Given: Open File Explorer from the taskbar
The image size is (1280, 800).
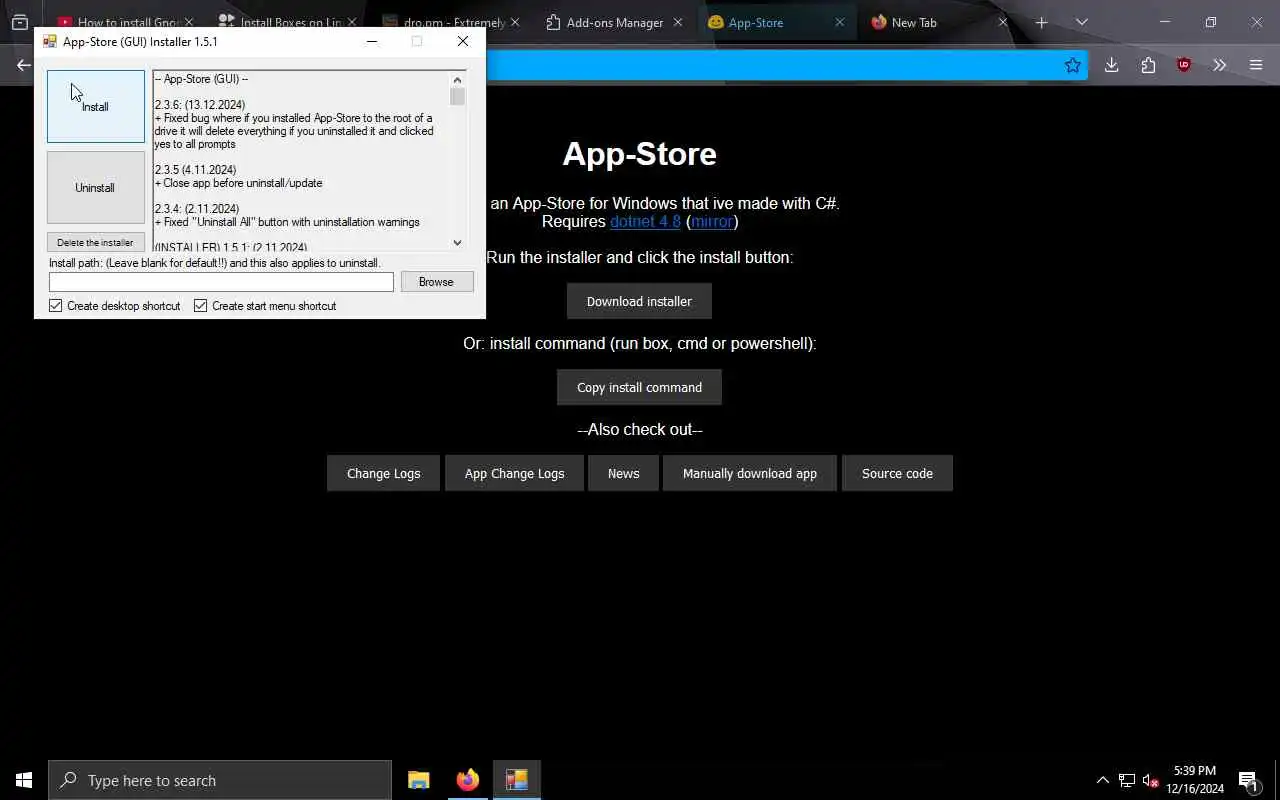Looking at the screenshot, I should click(x=419, y=780).
